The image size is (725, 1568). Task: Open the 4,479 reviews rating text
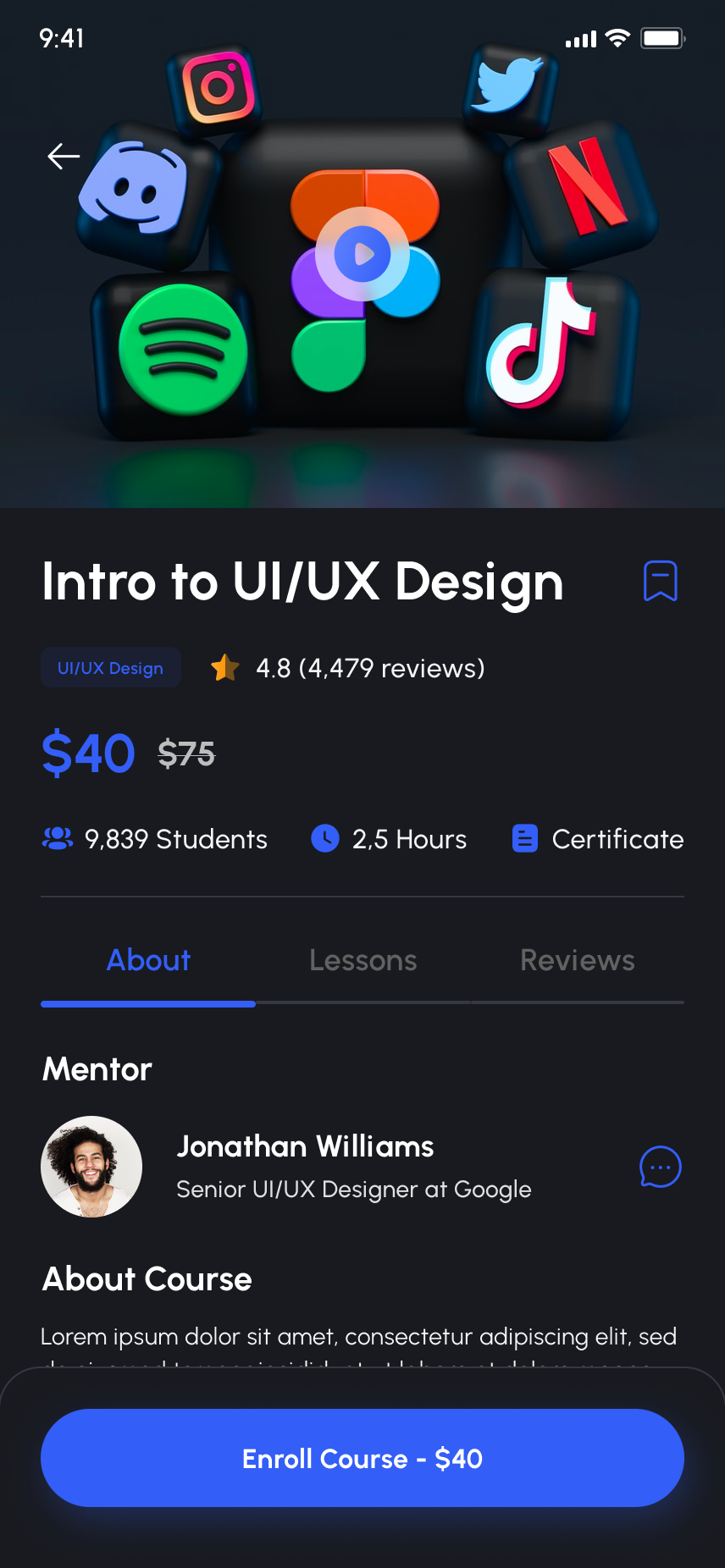pos(370,668)
